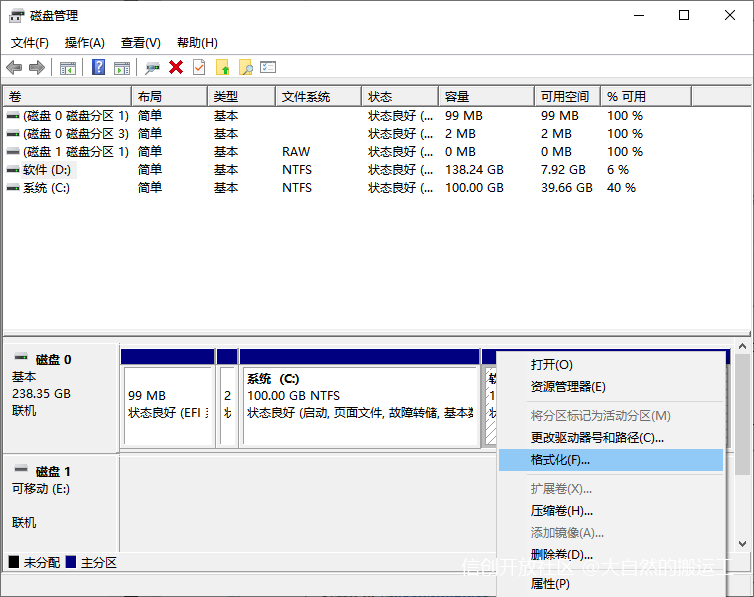Click the 39.66 GB free space cell
The width and height of the screenshot is (754, 597).
pos(566,188)
